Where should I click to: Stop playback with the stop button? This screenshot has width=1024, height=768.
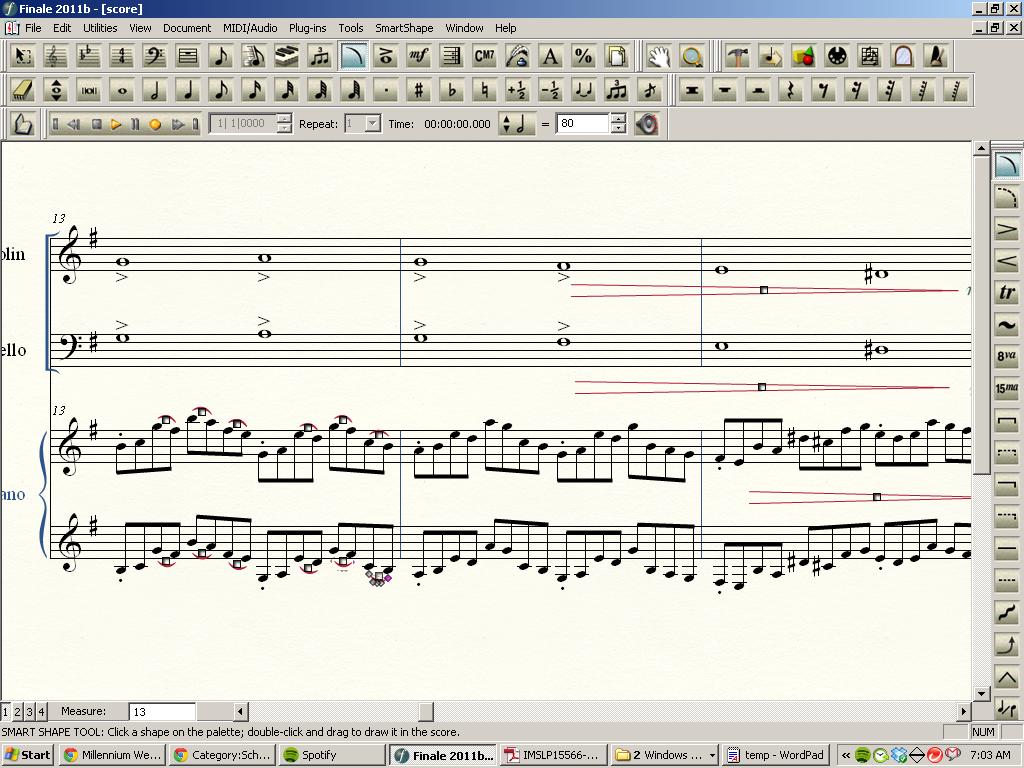click(x=96, y=124)
